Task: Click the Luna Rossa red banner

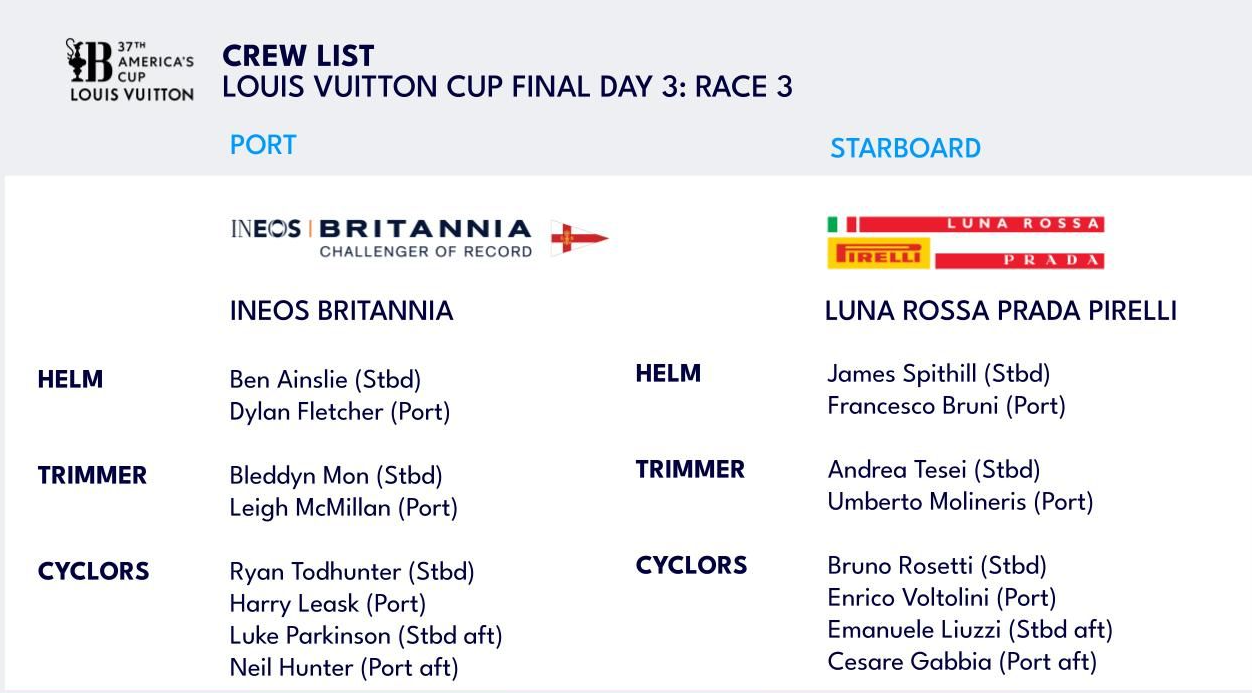Action: click(982, 224)
